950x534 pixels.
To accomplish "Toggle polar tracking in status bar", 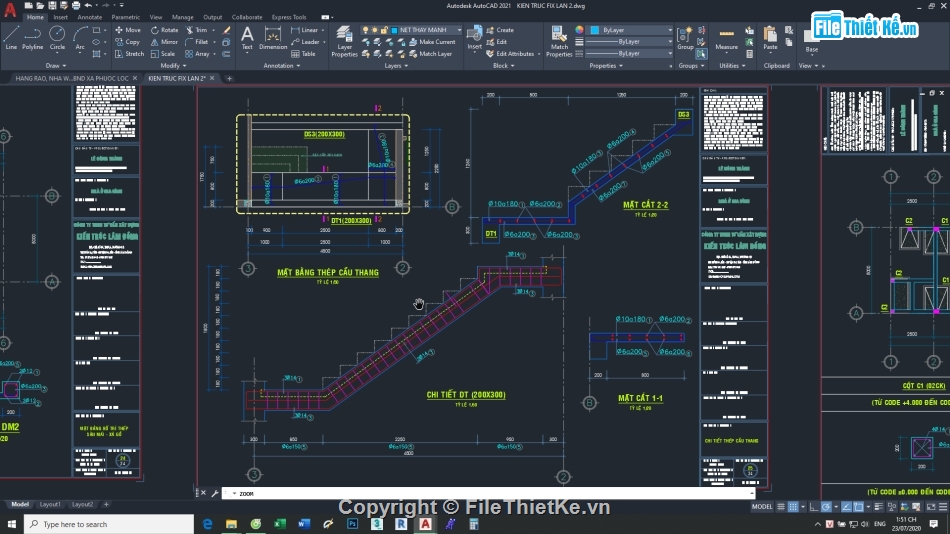I will tap(826, 507).
